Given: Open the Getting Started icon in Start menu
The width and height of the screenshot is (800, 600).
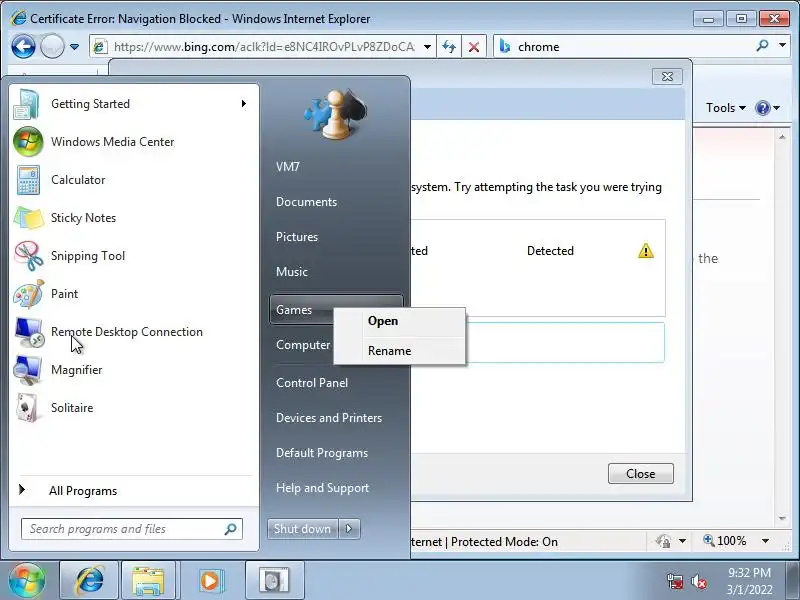Looking at the screenshot, I should (x=27, y=104).
